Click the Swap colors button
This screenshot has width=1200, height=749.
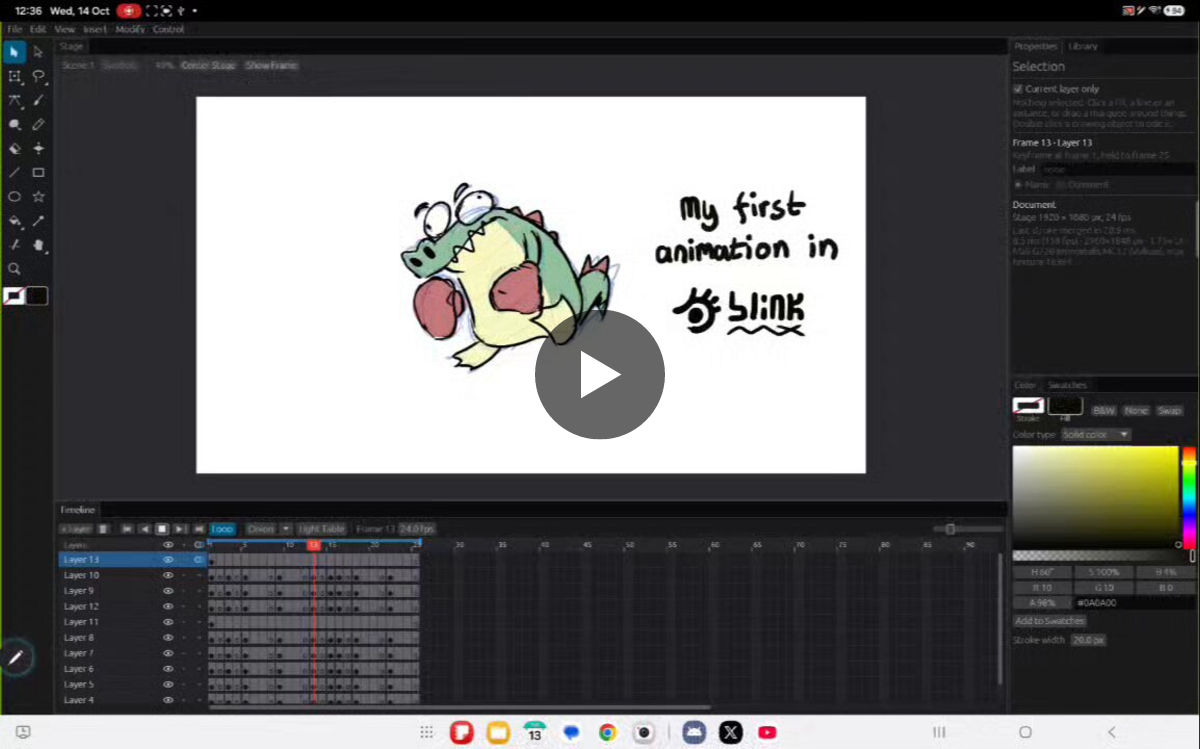1169,410
